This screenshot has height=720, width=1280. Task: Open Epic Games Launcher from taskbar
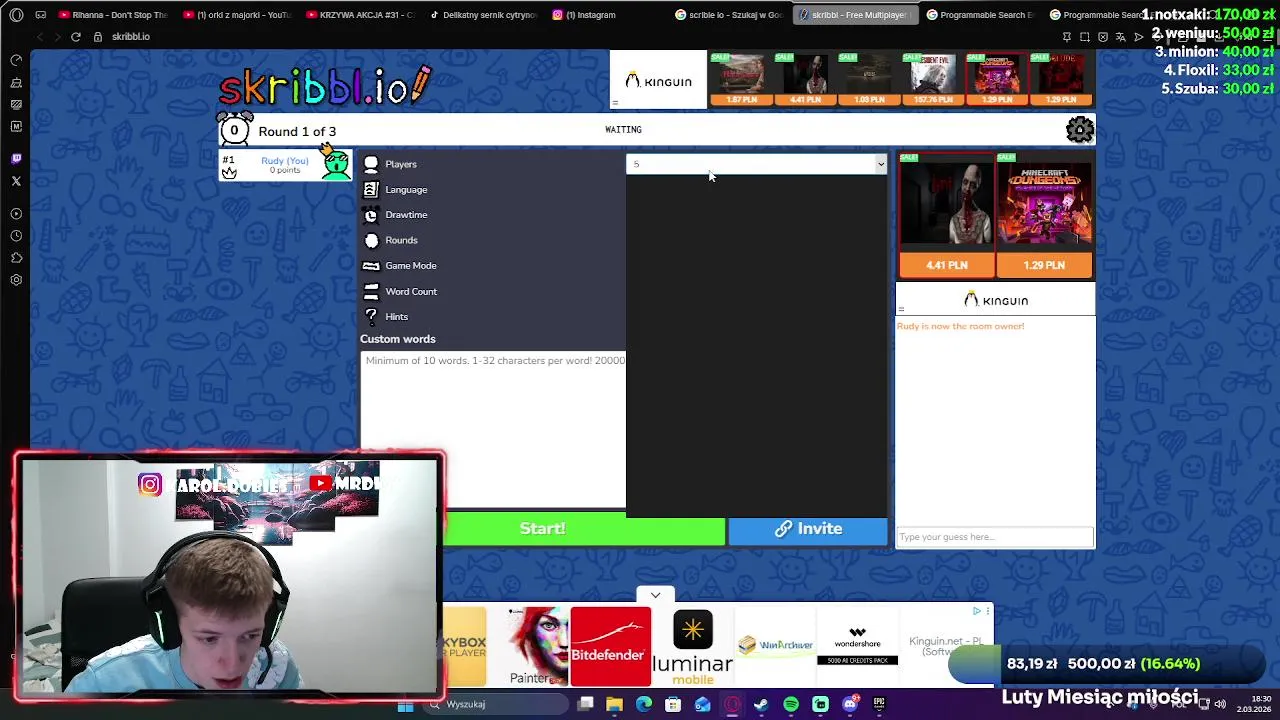[879, 704]
